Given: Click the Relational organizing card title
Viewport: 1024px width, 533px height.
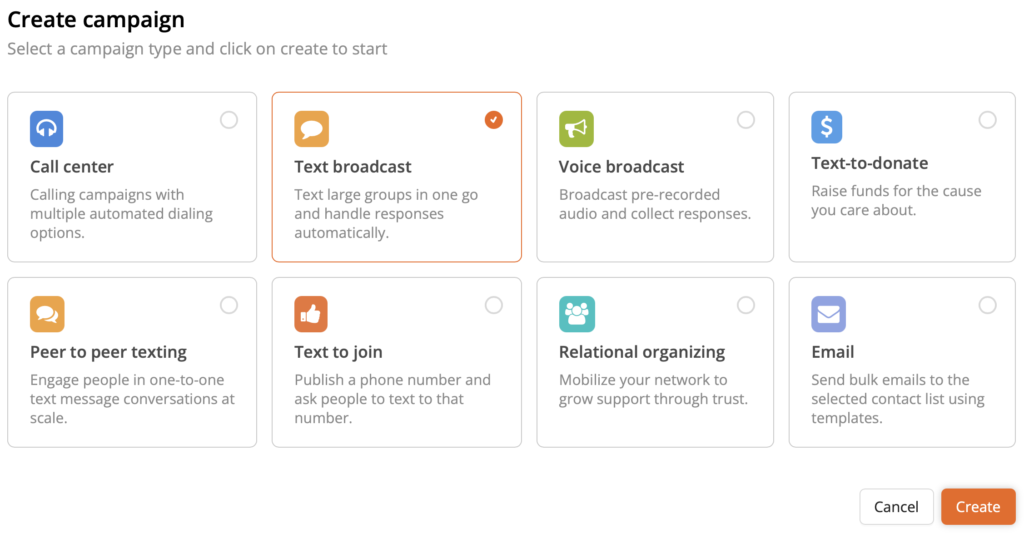Looking at the screenshot, I should coord(641,352).
